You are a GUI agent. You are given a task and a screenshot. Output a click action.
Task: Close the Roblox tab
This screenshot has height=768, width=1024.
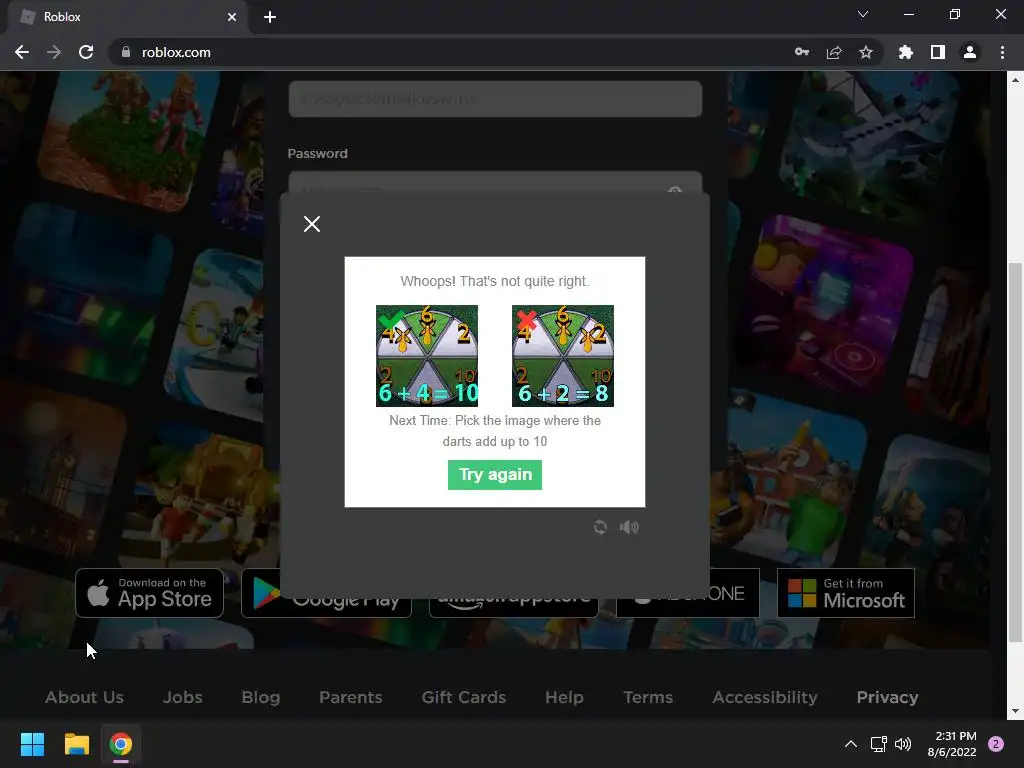[232, 17]
